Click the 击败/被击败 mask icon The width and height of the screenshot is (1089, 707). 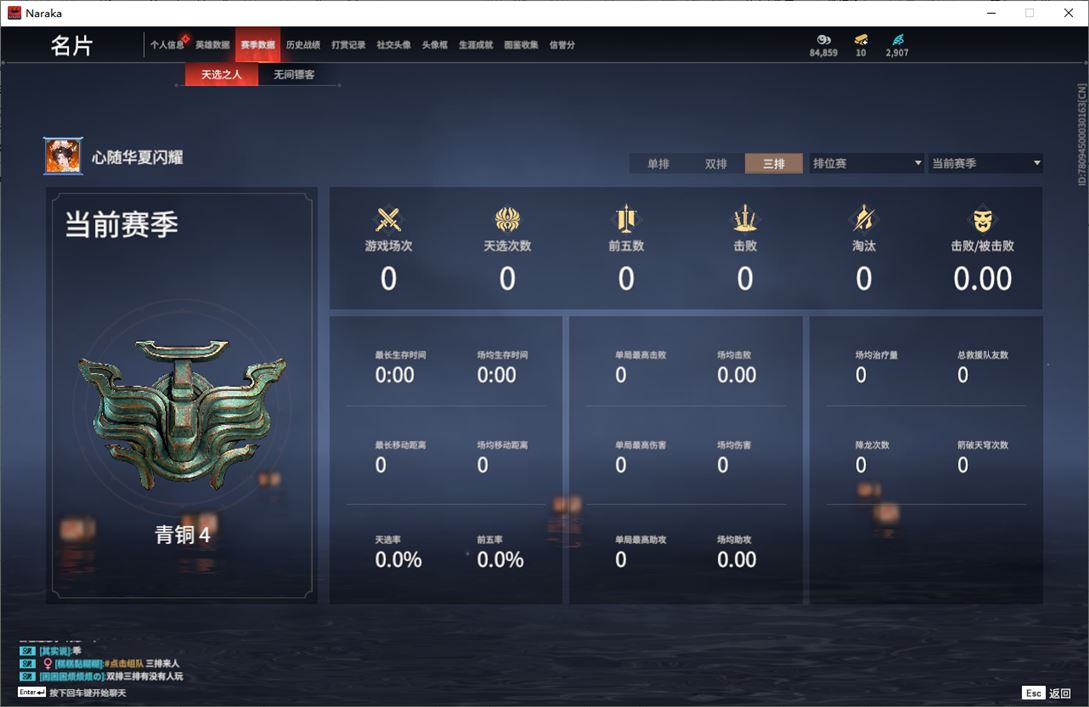tap(982, 220)
